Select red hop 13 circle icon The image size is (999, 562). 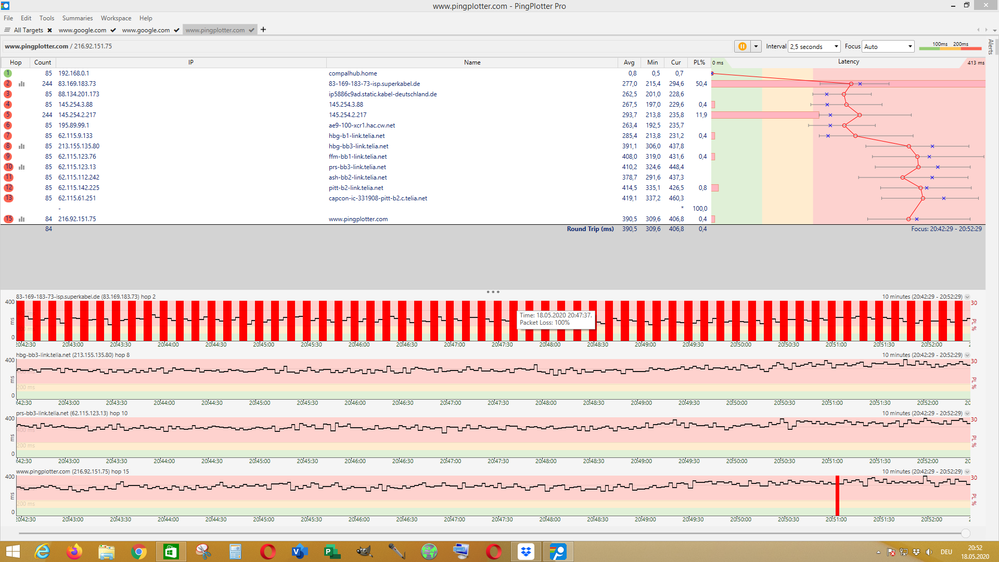8,198
